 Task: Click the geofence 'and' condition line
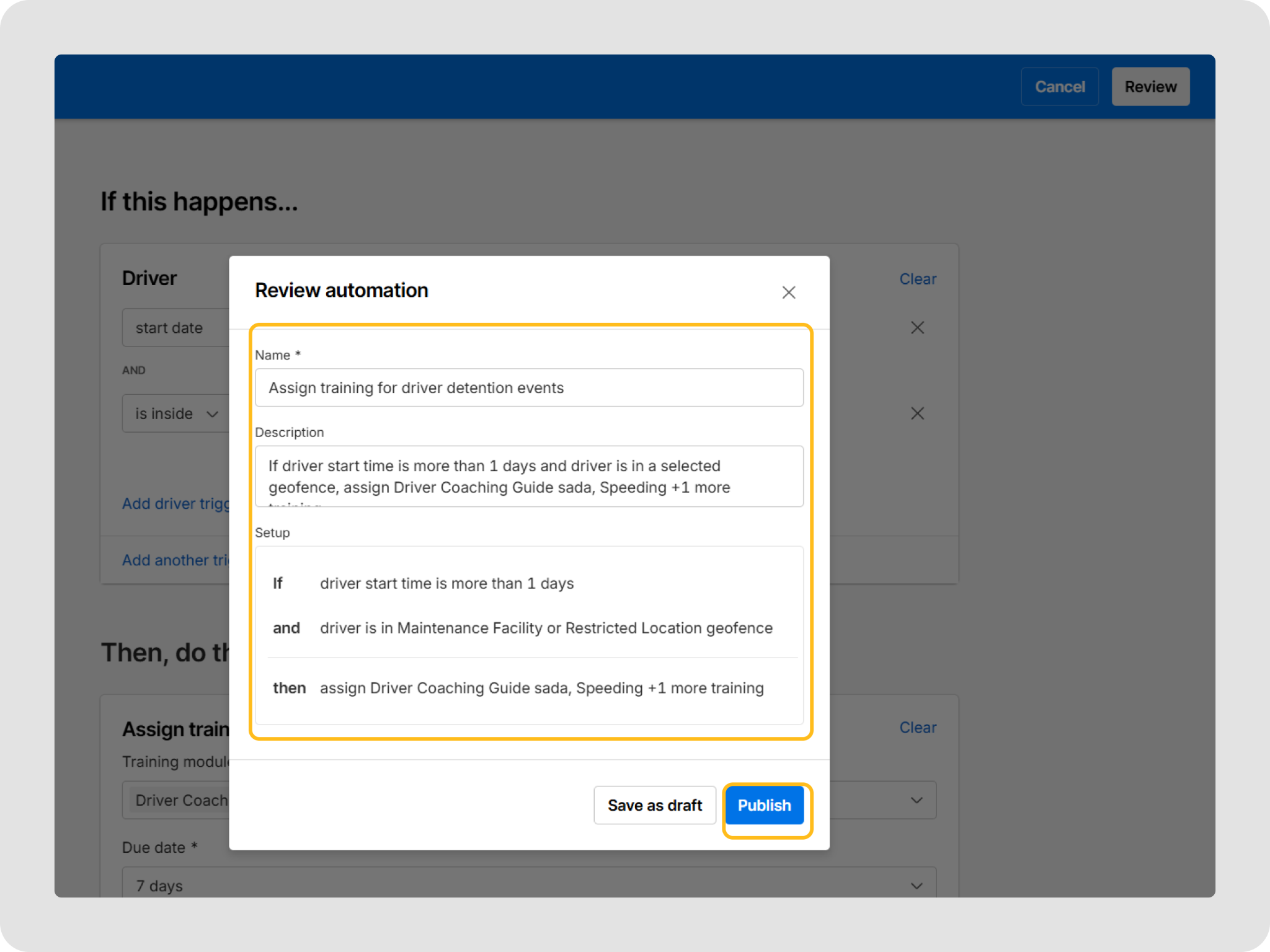coord(546,628)
